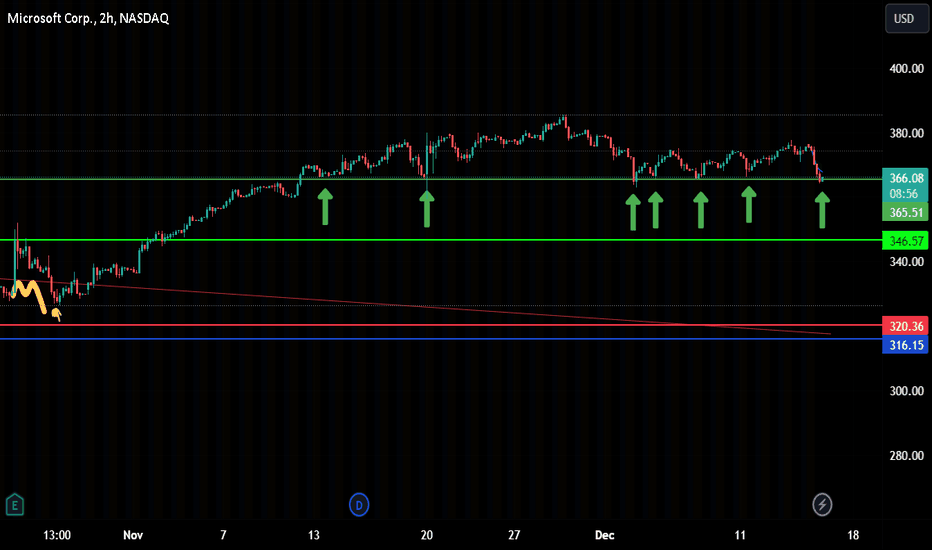Click the 380.00 price axis label

point(906,133)
